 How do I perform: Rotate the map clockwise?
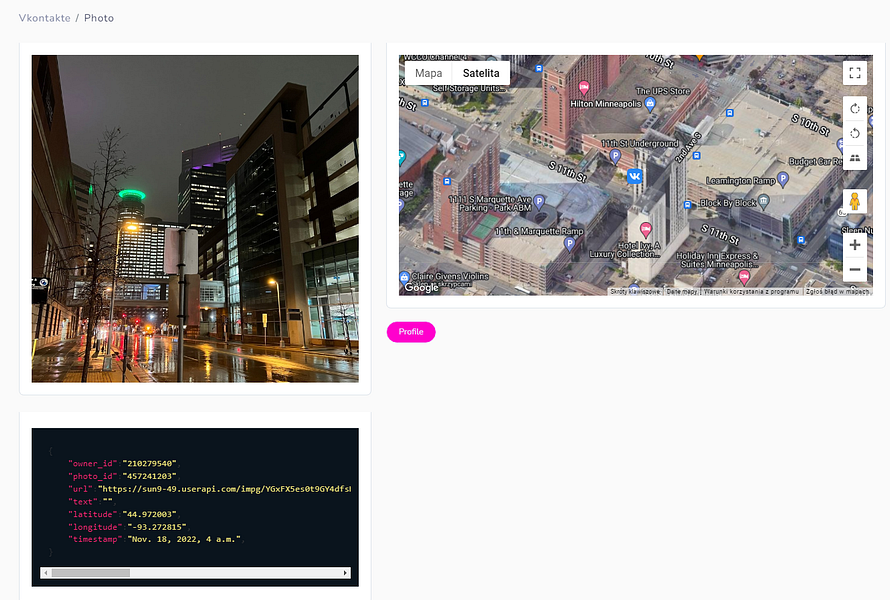pos(855,109)
